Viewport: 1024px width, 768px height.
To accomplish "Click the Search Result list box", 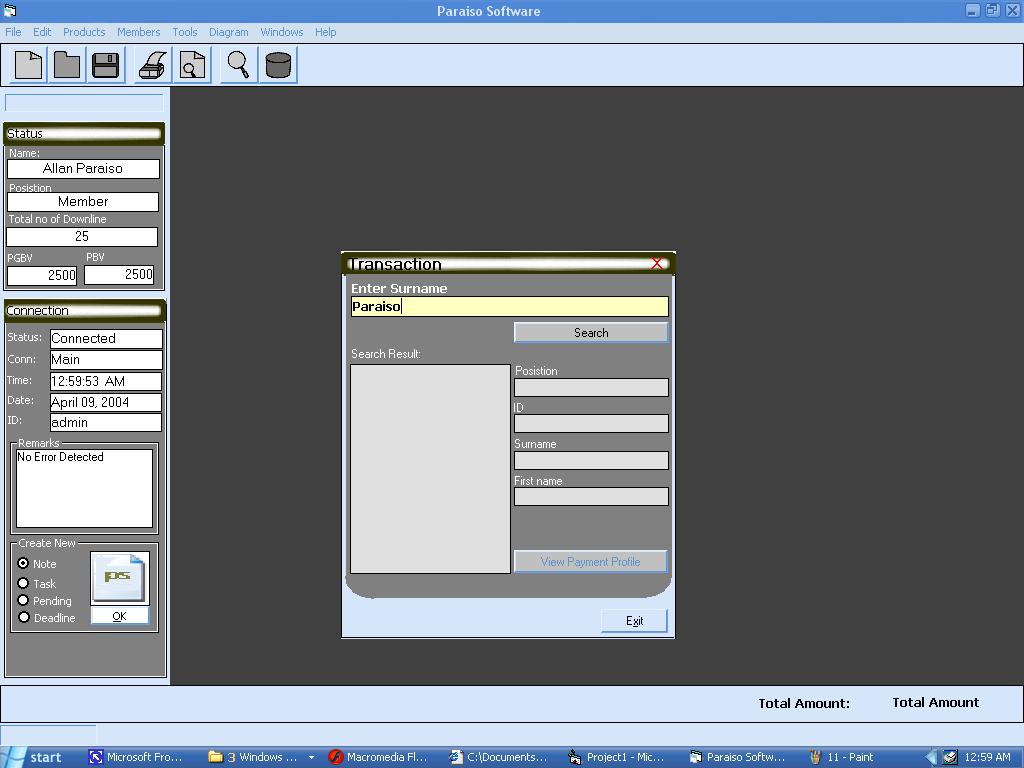I will [430, 469].
